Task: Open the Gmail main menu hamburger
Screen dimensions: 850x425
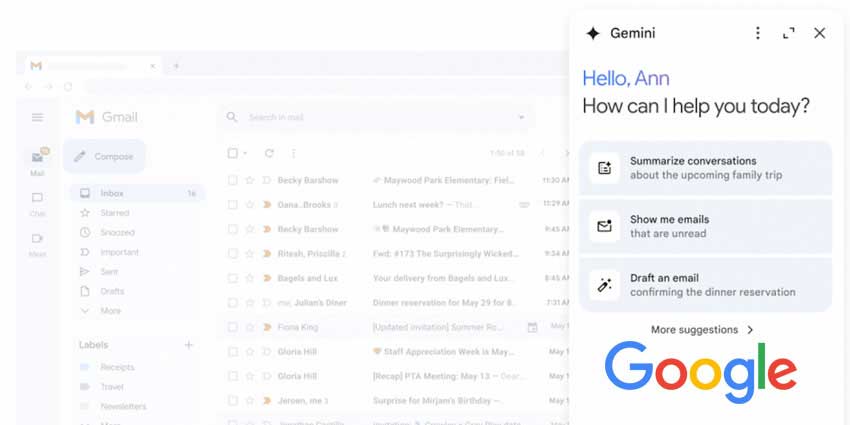Action: [x=37, y=117]
